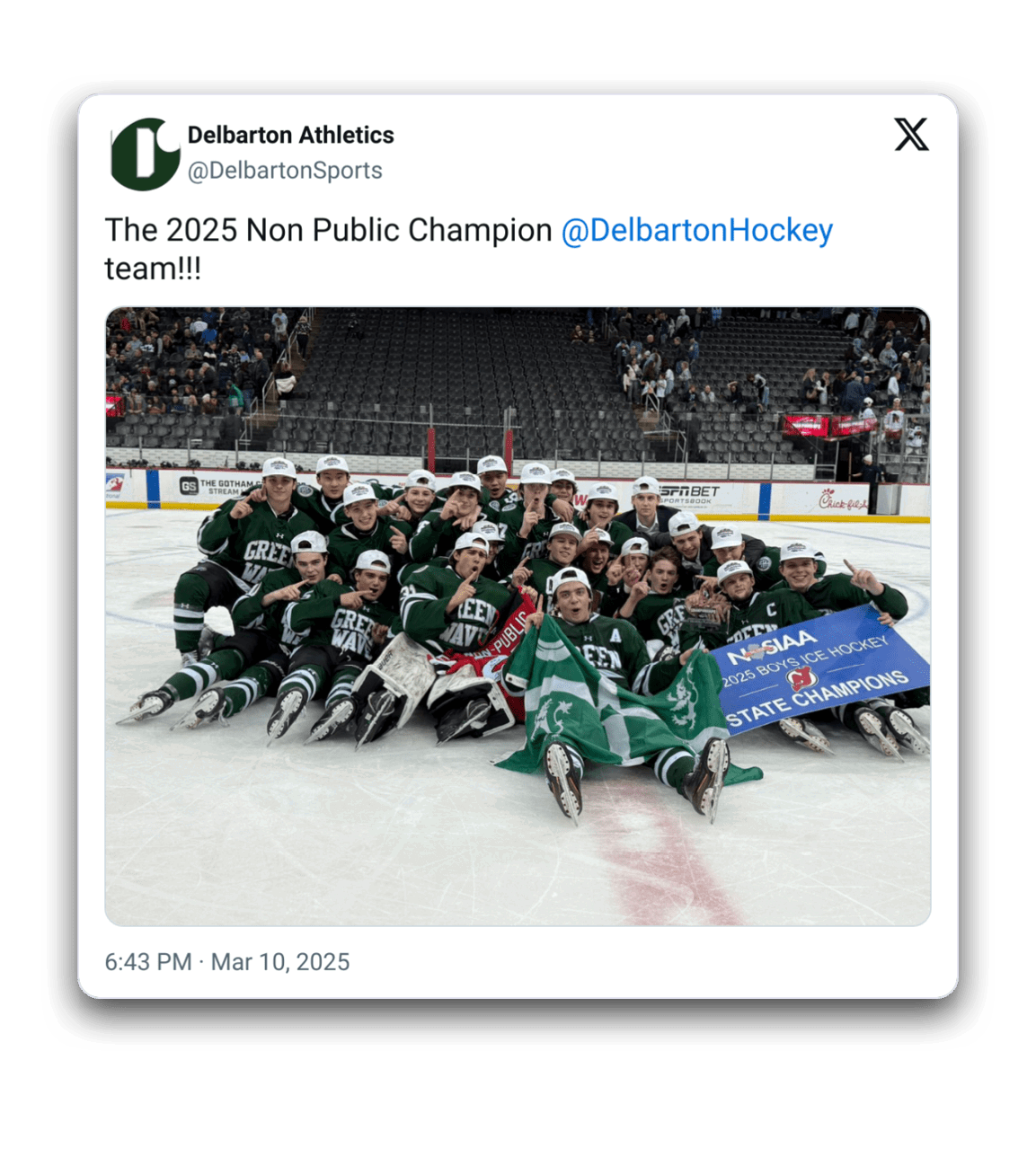Click the ESPN BET rink board ad
The image size is (1036, 1157).
(x=690, y=493)
